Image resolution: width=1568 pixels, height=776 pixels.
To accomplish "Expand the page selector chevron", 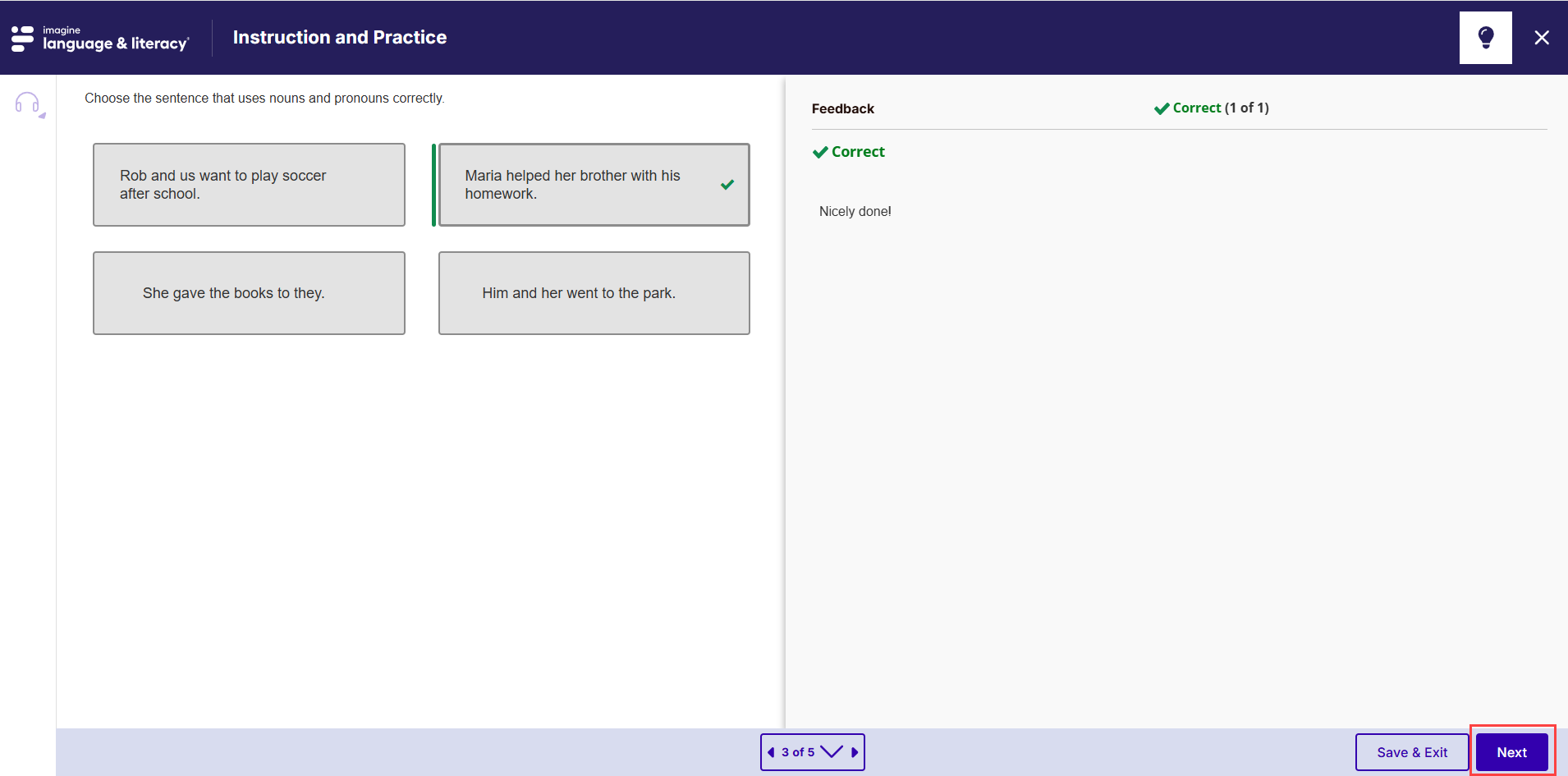I will [832, 752].
